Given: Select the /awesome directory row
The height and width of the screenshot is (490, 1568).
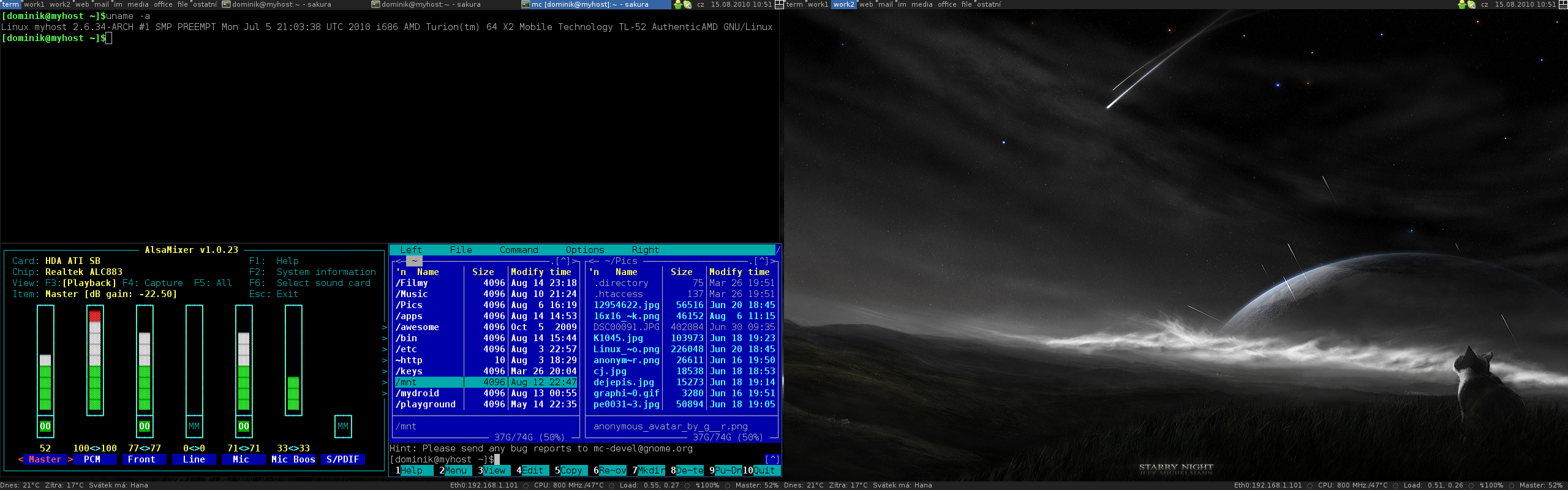Looking at the screenshot, I should [486, 327].
